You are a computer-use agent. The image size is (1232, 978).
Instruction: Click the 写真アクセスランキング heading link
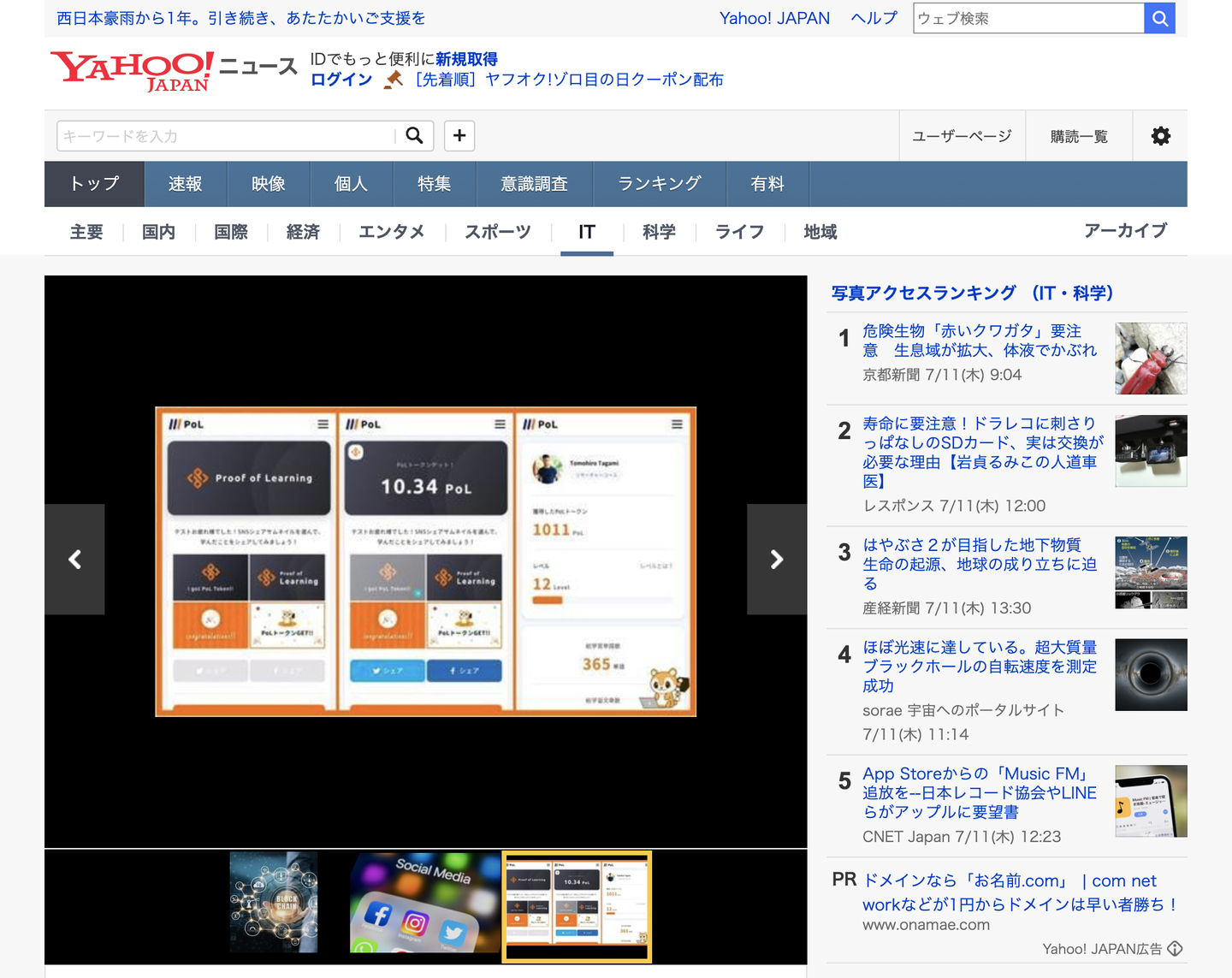[972, 293]
